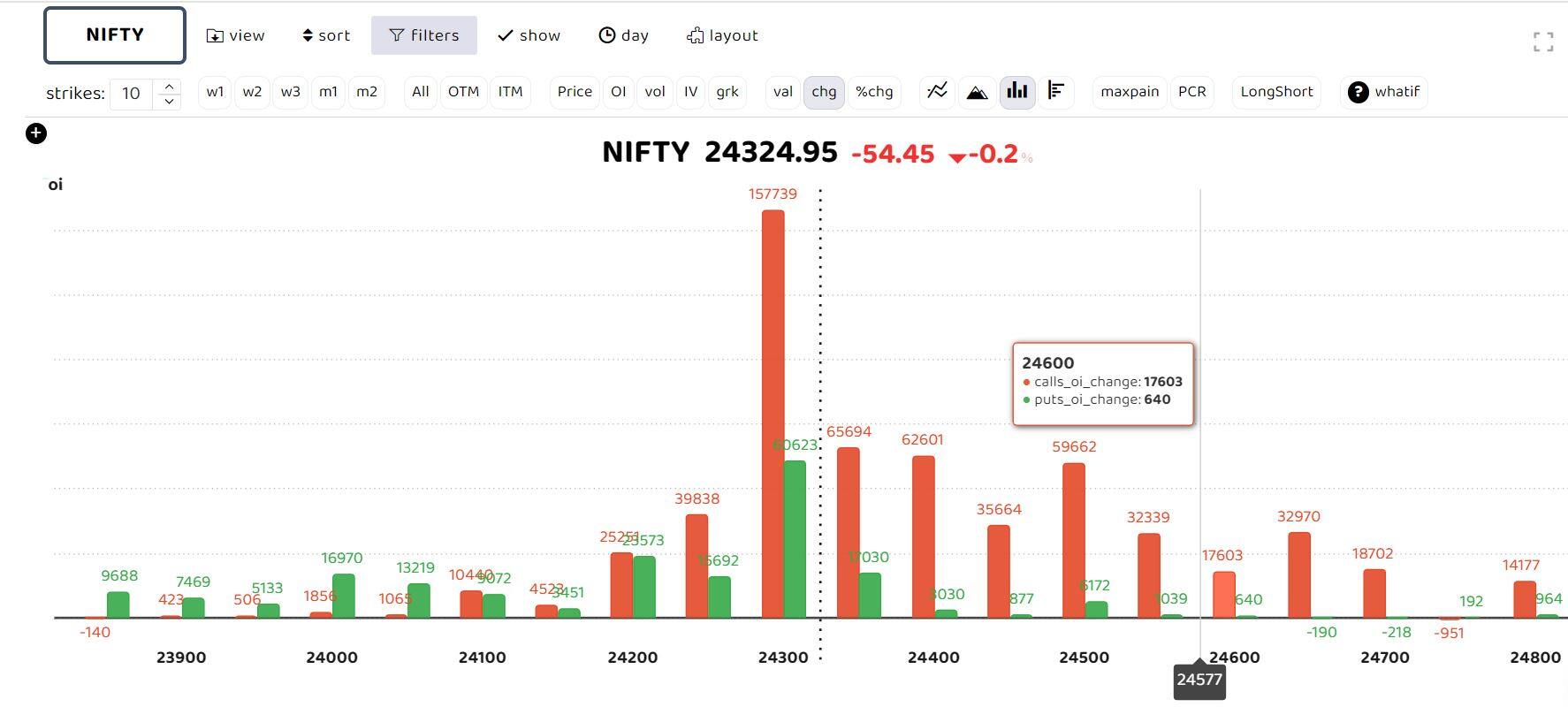
Task: Increase strikes count with up arrow
Action: (x=169, y=86)
